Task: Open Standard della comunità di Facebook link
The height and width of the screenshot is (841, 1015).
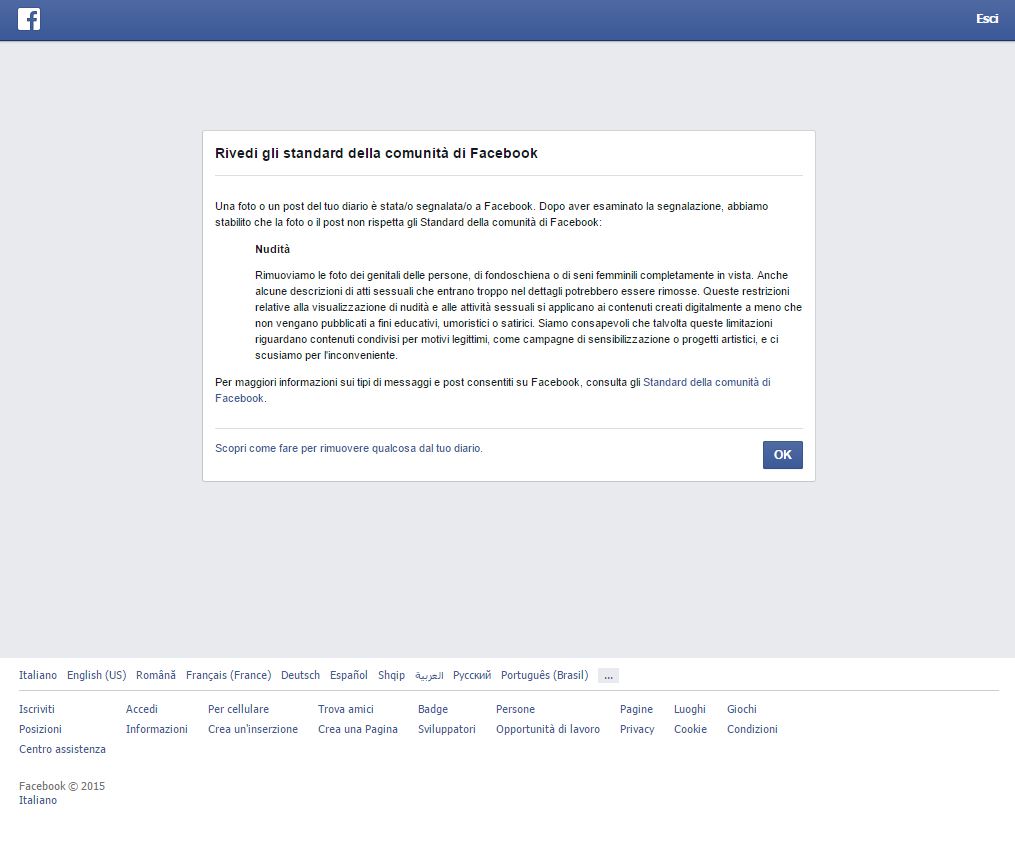Action: click(x=493, y=390)
